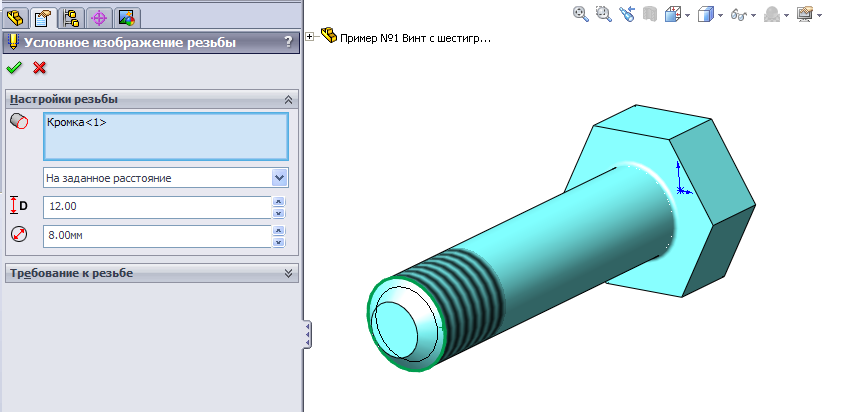Expand the Пример №1 Винт flyout tree

tap(310, 37)
